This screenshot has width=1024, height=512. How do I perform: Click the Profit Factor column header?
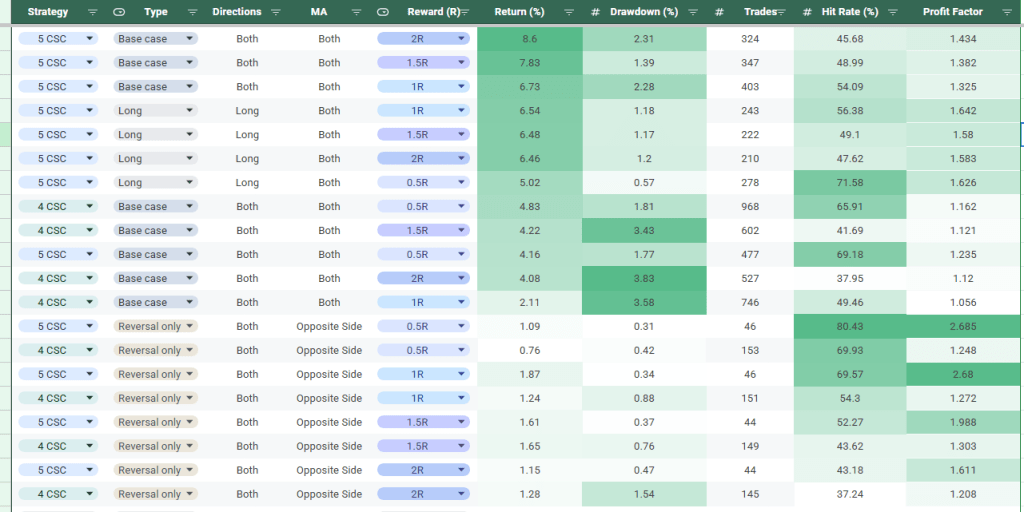(952, 12)
